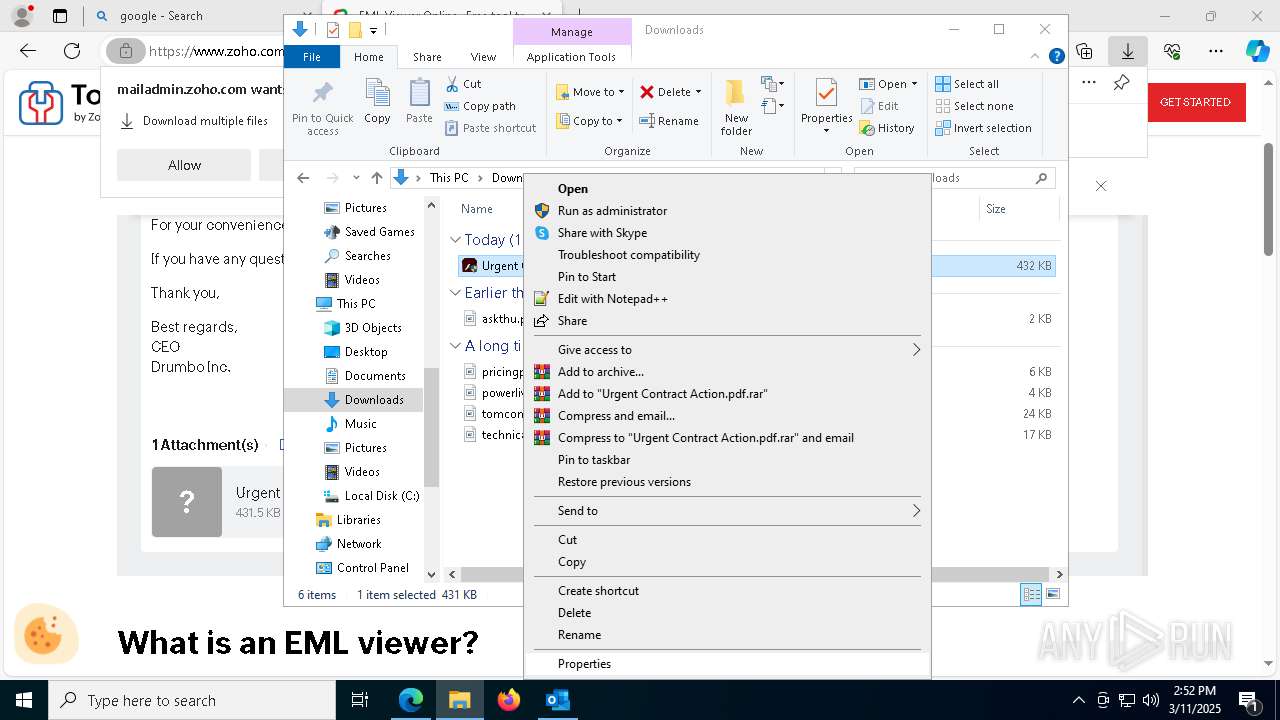Viewport: 1280px width, 720px height.
Task: Click Copy path in ribbon
Action: click(x=480, y=106)
